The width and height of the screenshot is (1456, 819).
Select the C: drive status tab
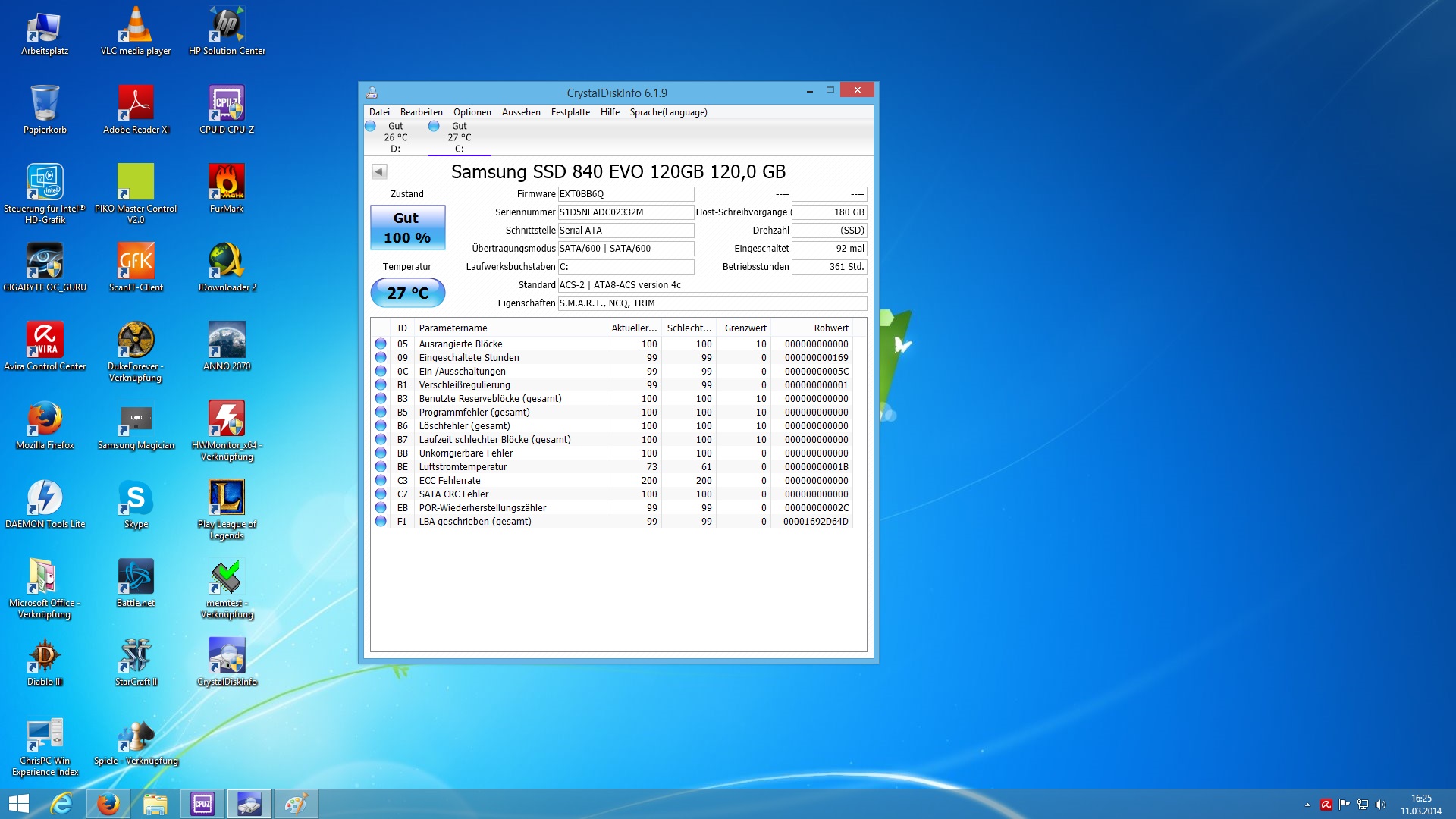(x=459, y=137)
